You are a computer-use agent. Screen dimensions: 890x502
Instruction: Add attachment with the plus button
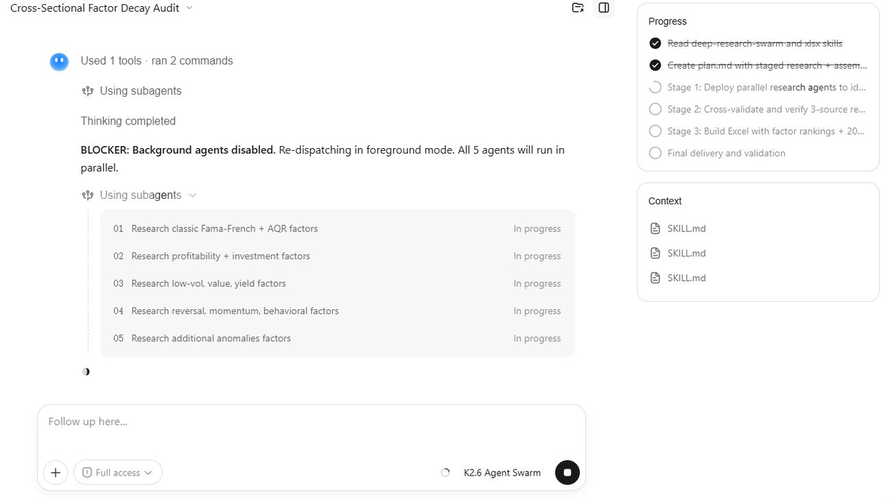[56, 472]
